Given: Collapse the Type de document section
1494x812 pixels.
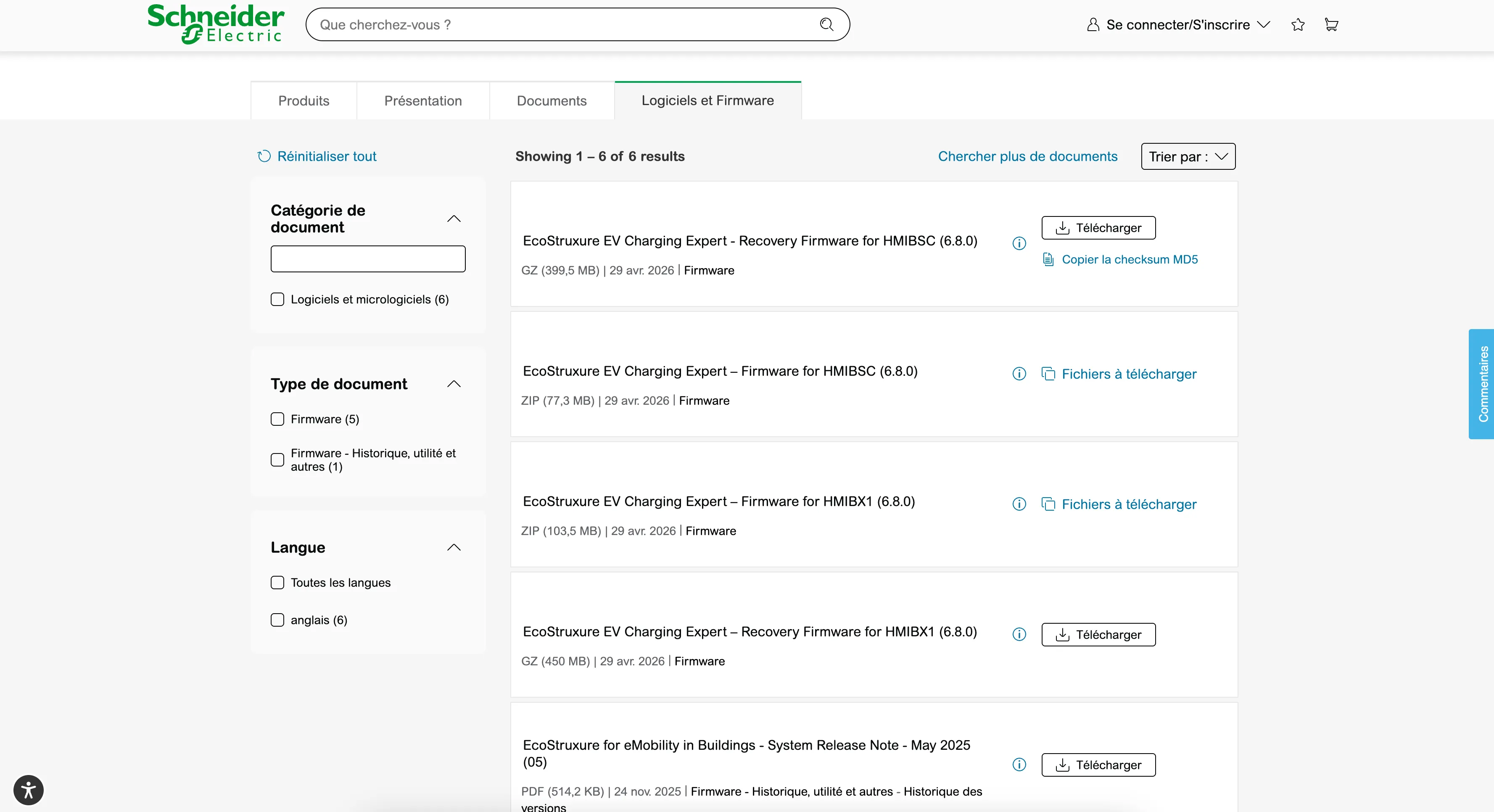Looking at the screenshot, I should [454, 384].
